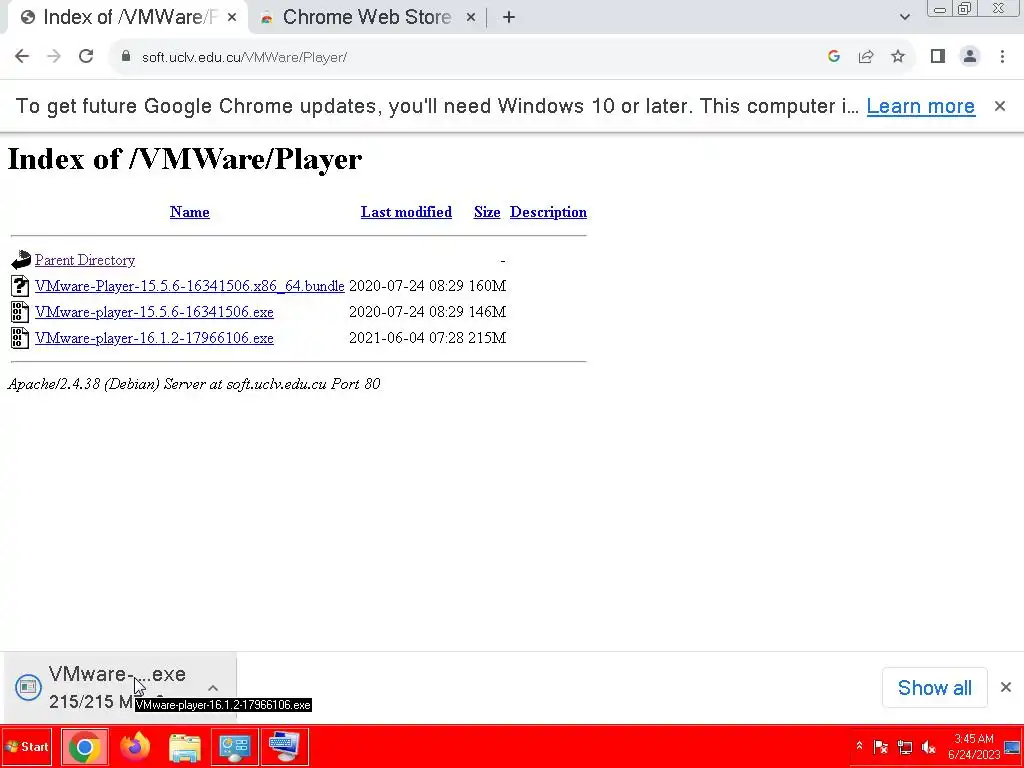
Task: Click the address bar URL field
Action: 470,57
